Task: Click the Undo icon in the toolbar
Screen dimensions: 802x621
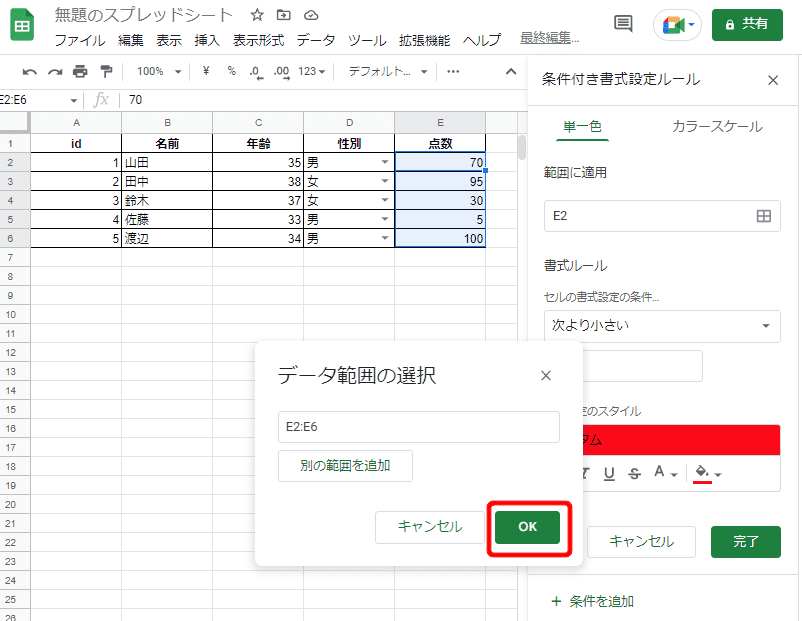Action: [x=29, y=71]
